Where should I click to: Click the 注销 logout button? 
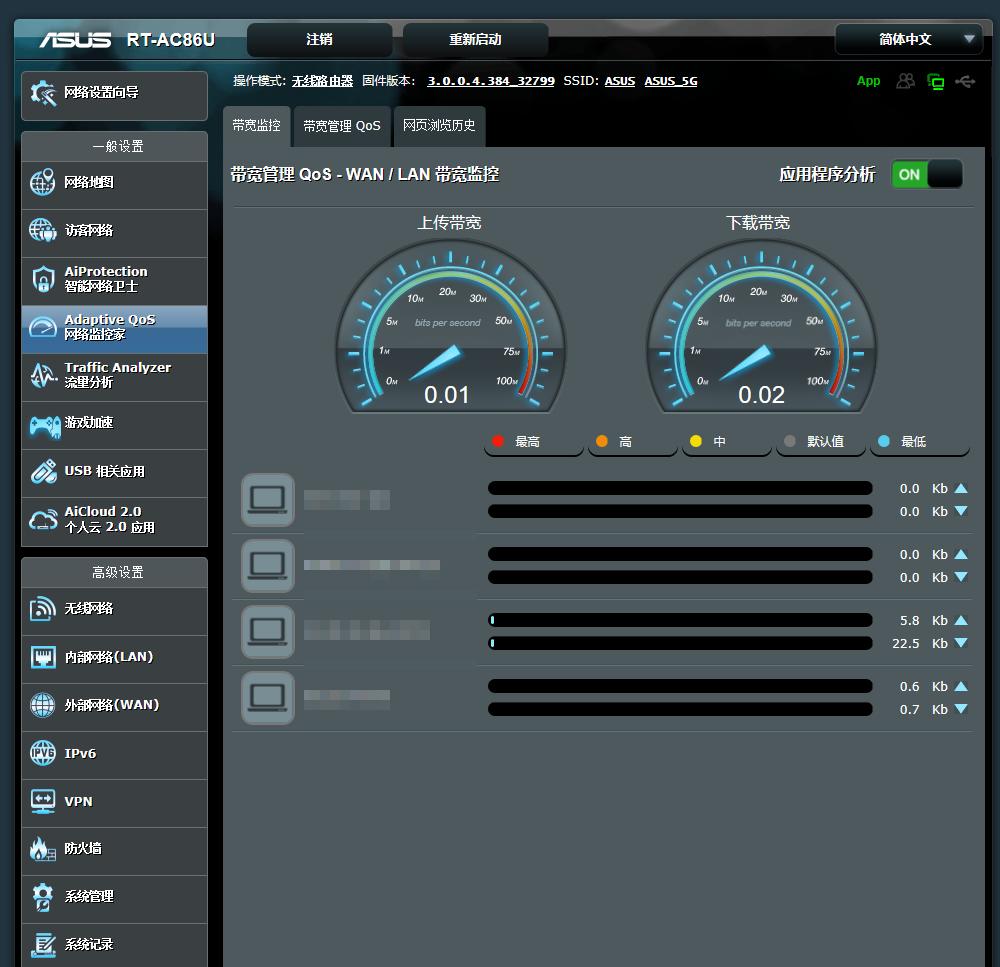(319, 40)
